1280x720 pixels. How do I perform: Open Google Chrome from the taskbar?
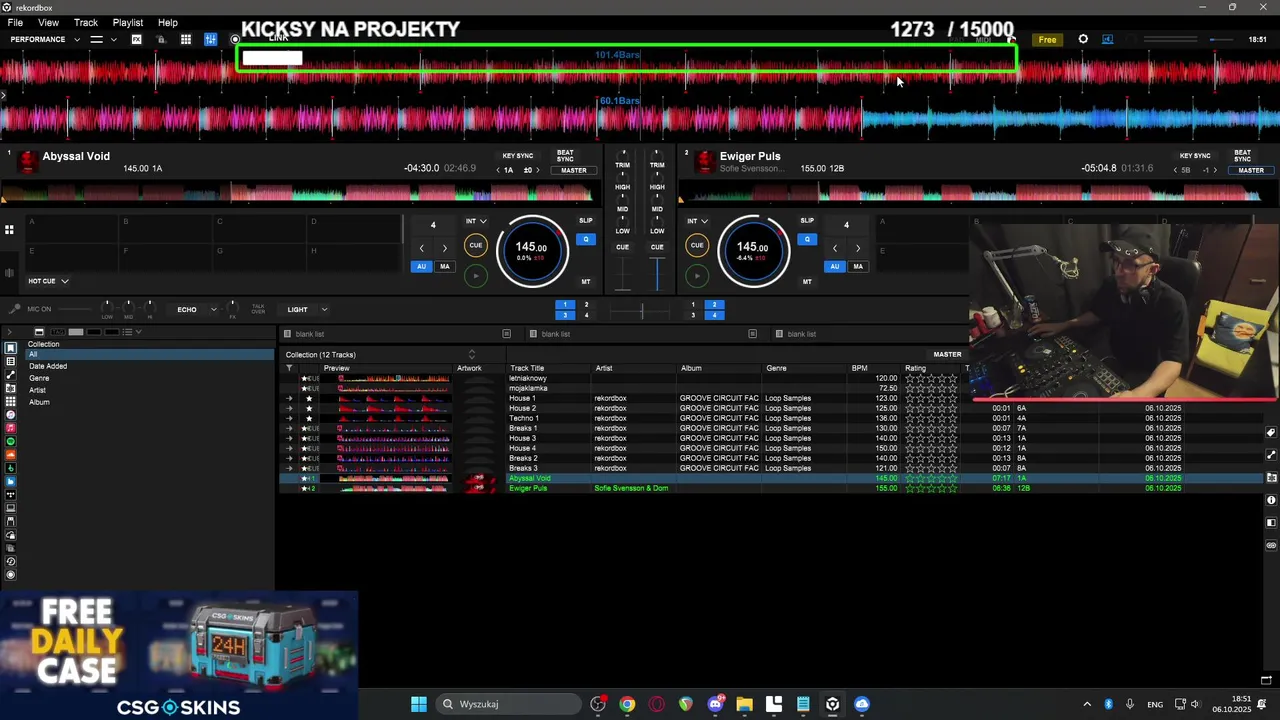pos(627,704)
